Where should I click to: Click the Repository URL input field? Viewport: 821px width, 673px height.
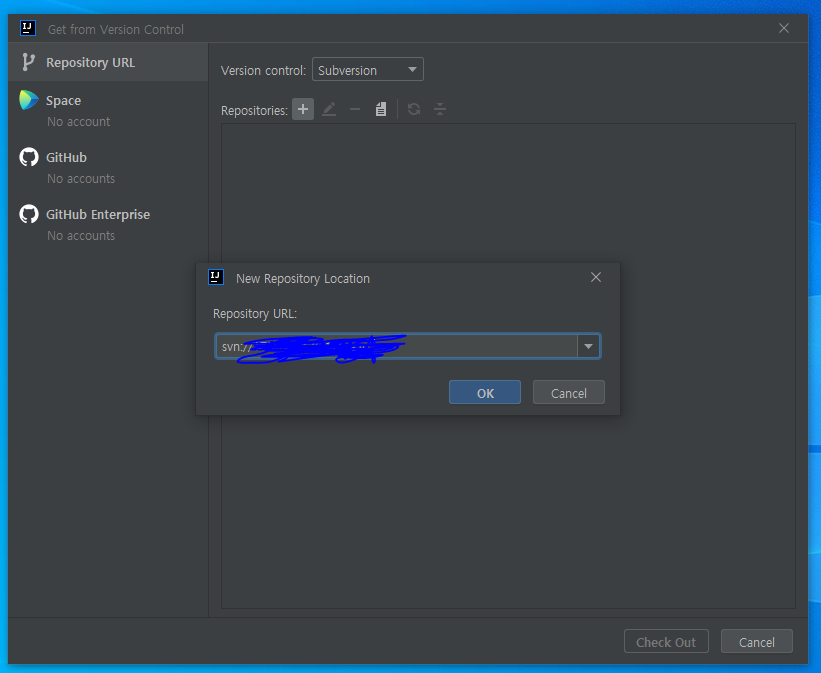(x=396, y=346)
